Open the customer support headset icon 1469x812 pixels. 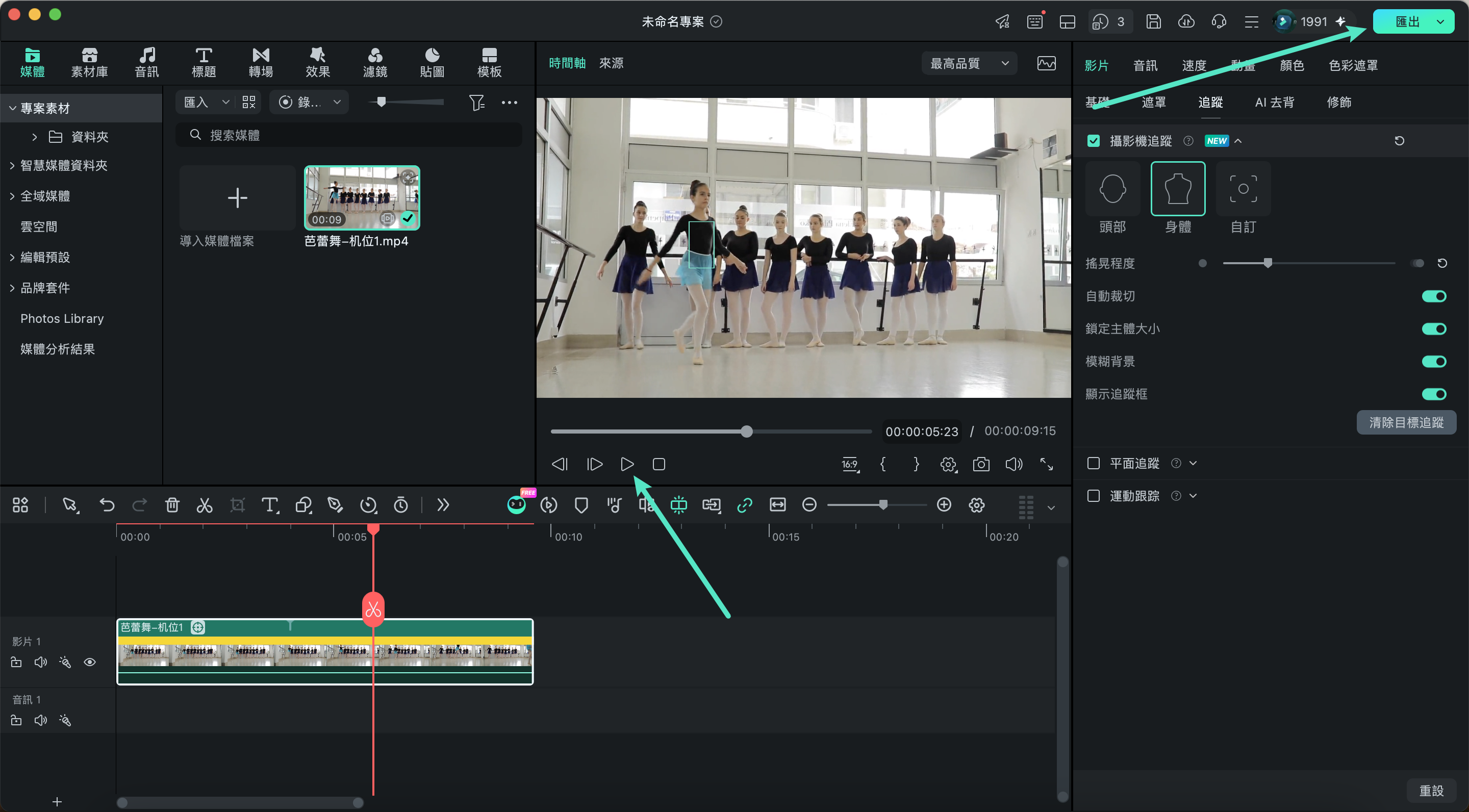pyautogui.click(x=1219, y=21)
